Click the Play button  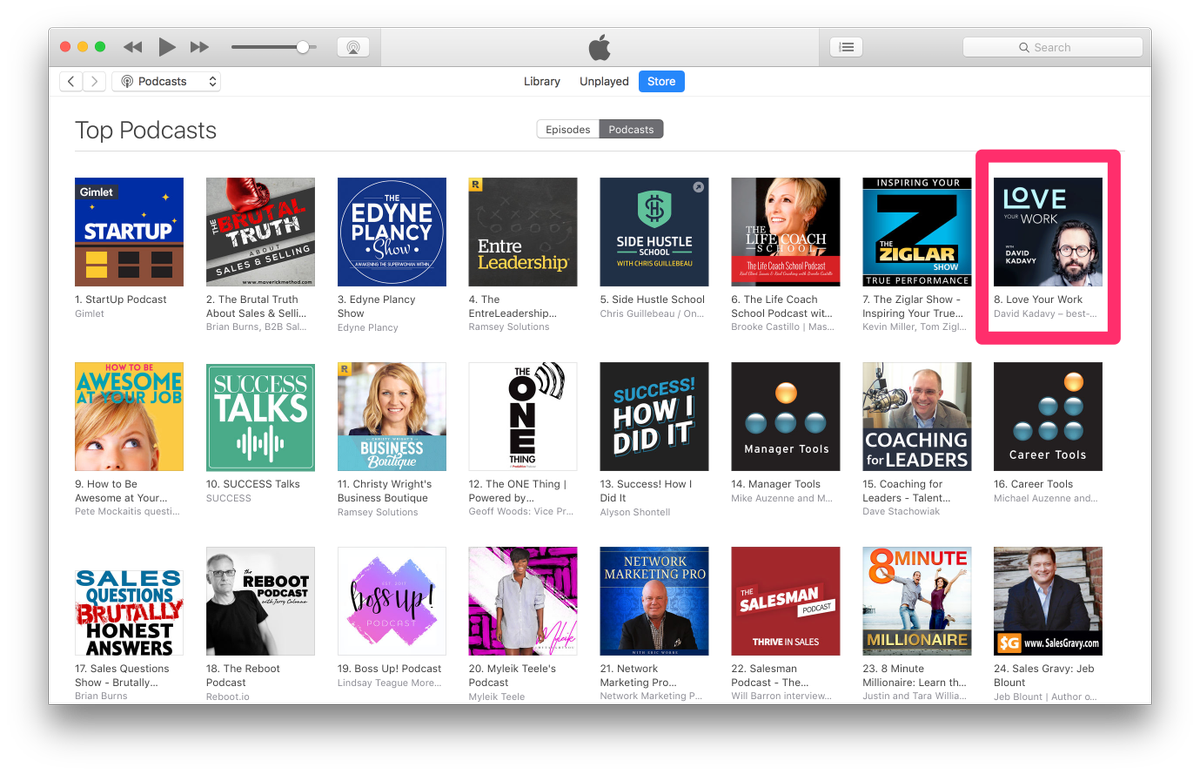tap(167, 47)
